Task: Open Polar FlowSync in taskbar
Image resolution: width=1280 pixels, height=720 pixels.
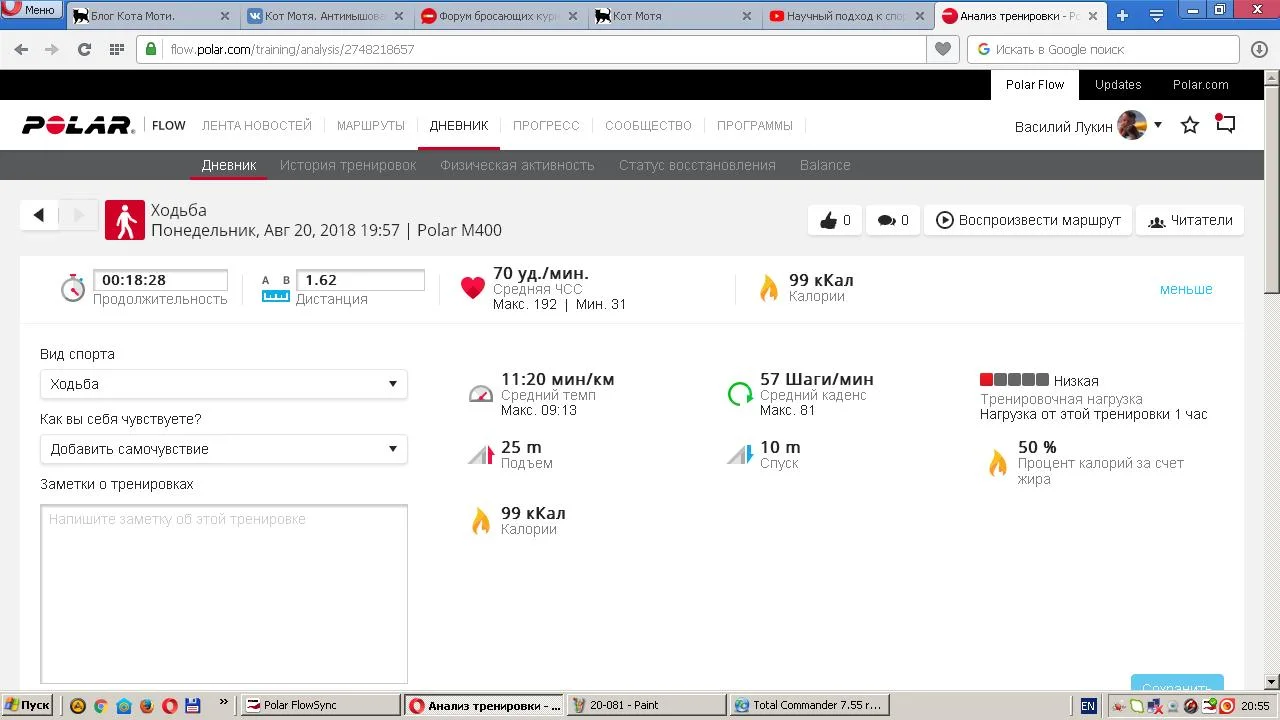Action: click(x=320, y=705)
